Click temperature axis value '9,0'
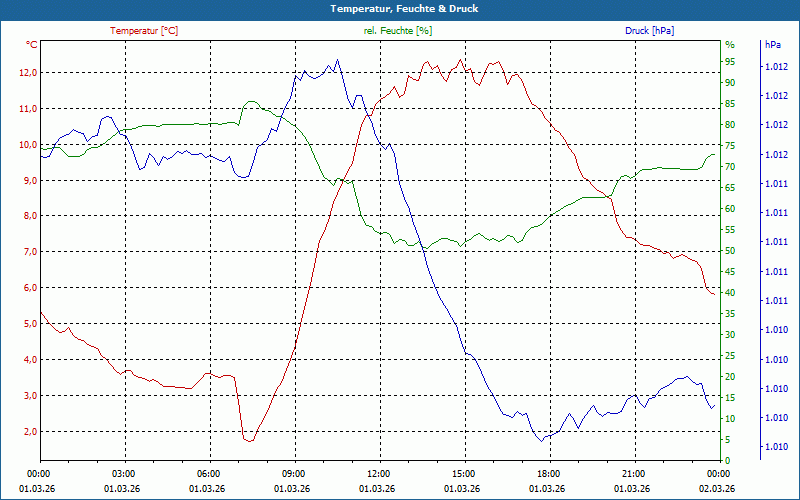This screenshot has width=800, height=500. point(30,180)
